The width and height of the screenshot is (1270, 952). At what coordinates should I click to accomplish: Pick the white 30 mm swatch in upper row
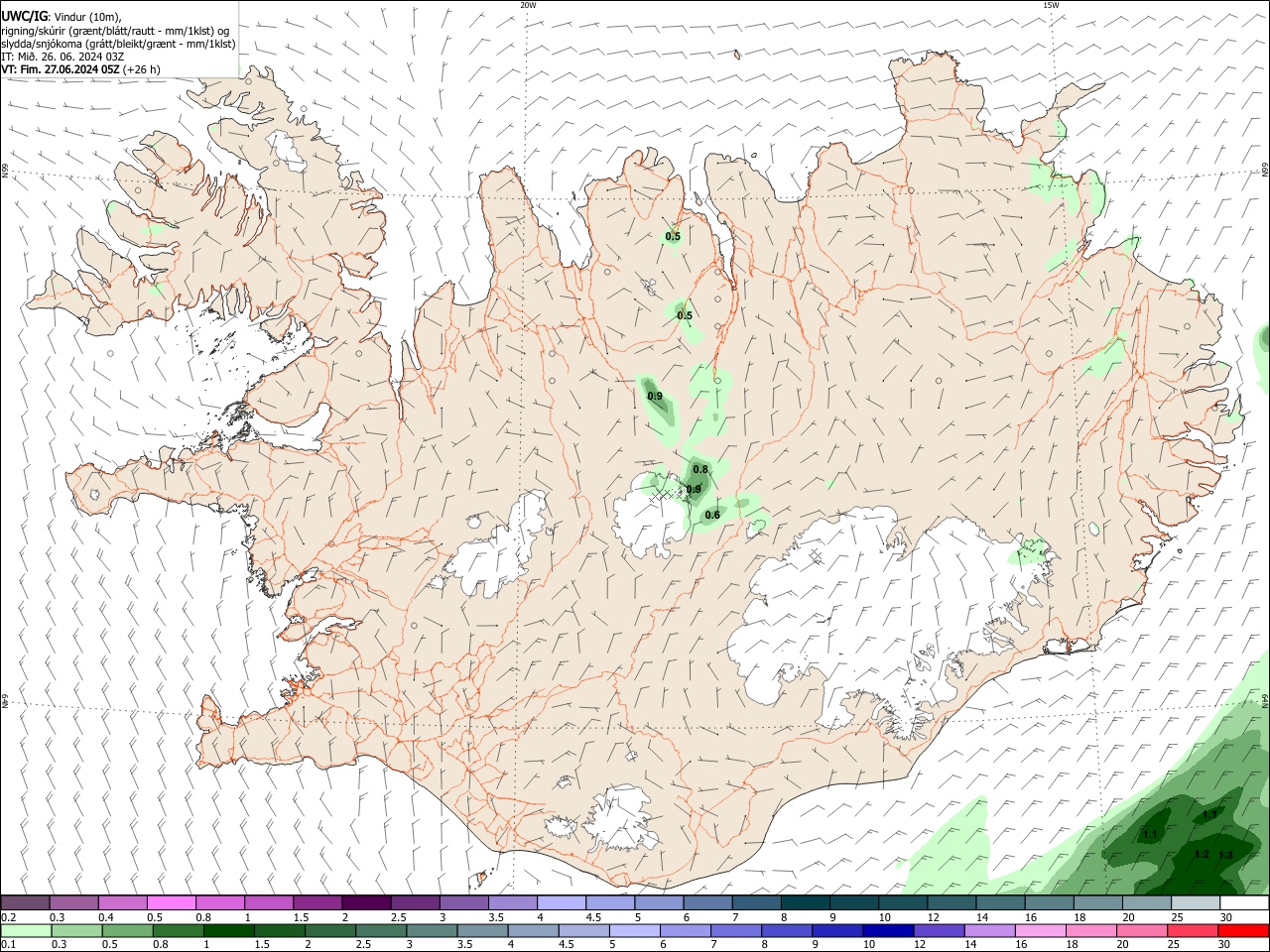[1243, 902]
